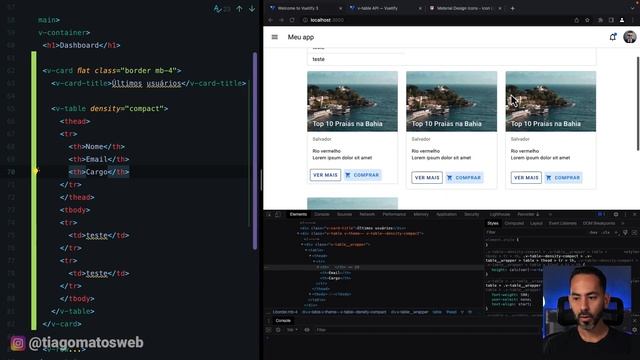Switch to 'Material Design Icons' browser tab
Image resolution: width=640 pixels, height=360 pixels.
click(466, 8)
